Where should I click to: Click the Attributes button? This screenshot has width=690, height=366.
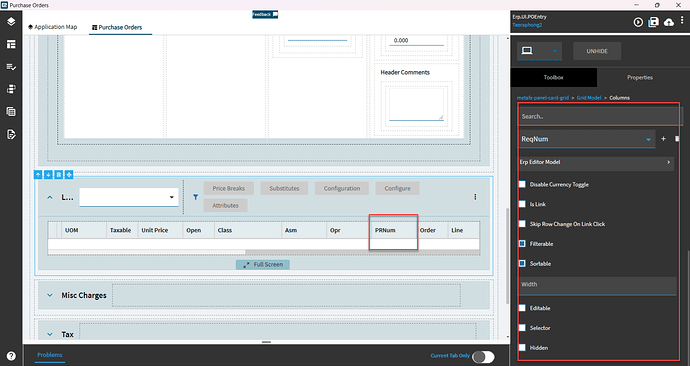coord(225,205)
